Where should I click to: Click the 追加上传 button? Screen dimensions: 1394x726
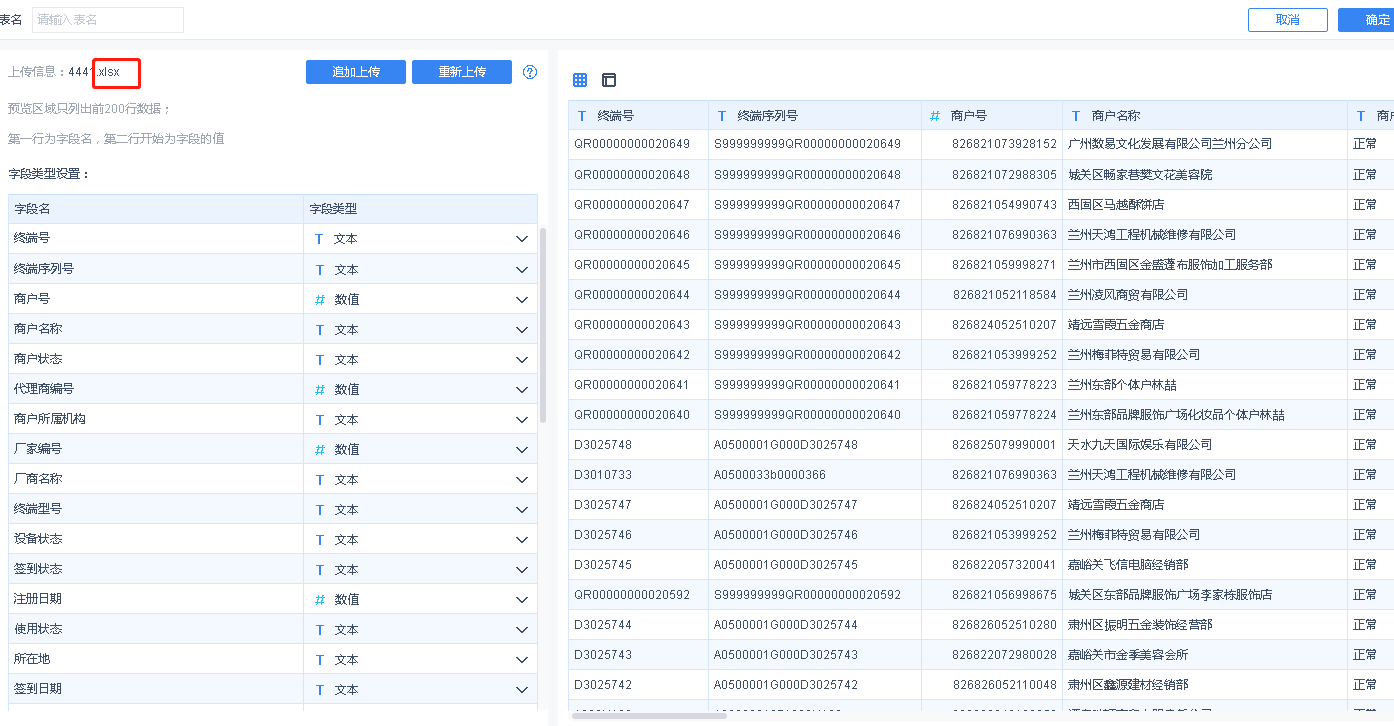(356, 72)
